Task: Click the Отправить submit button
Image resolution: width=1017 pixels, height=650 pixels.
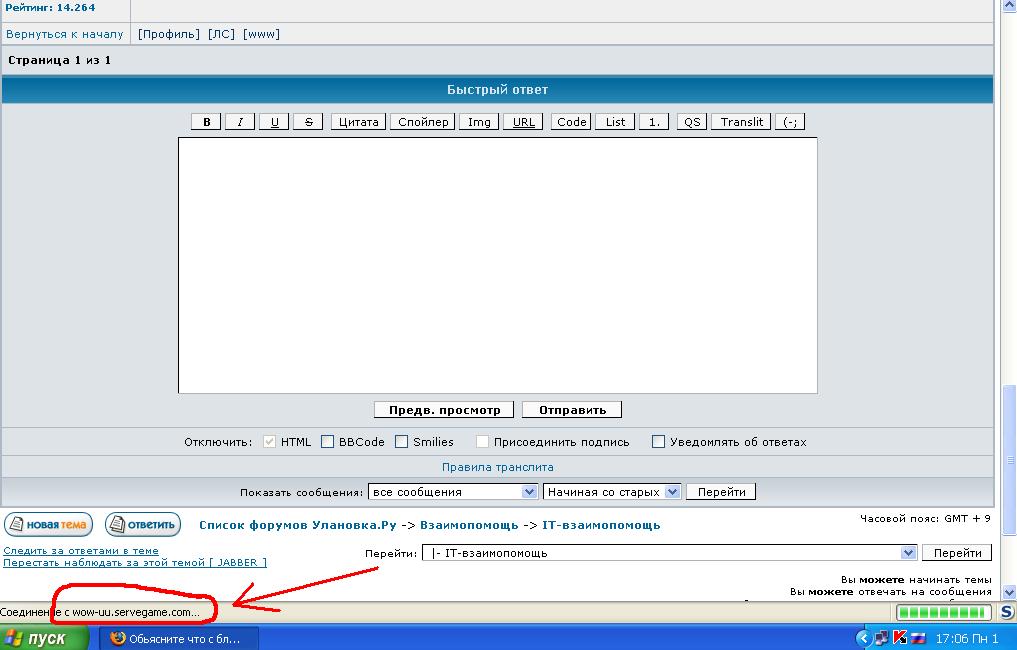Action: pos(572,410)
